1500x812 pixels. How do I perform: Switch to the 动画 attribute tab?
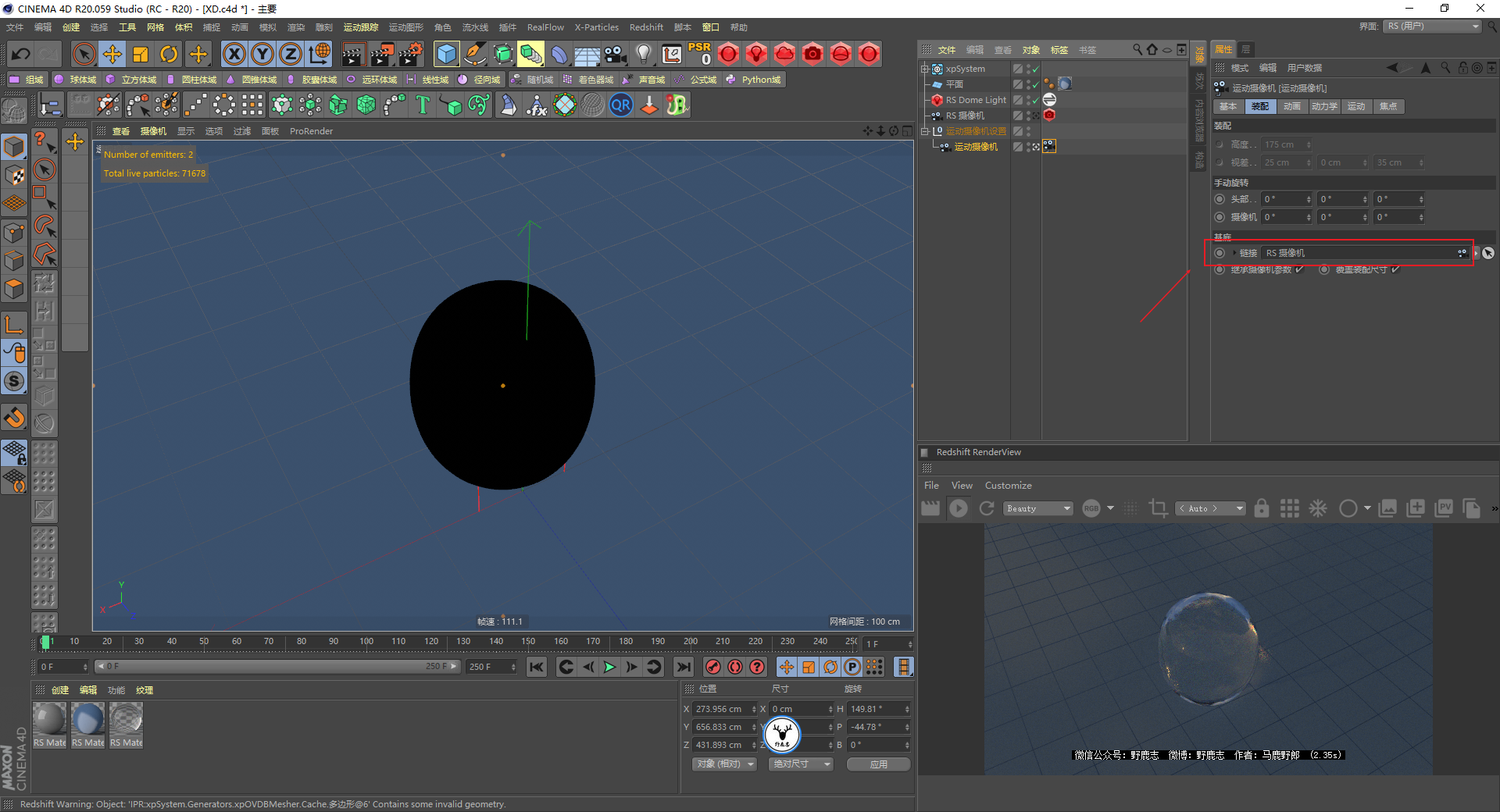[x=1291, y=106]
